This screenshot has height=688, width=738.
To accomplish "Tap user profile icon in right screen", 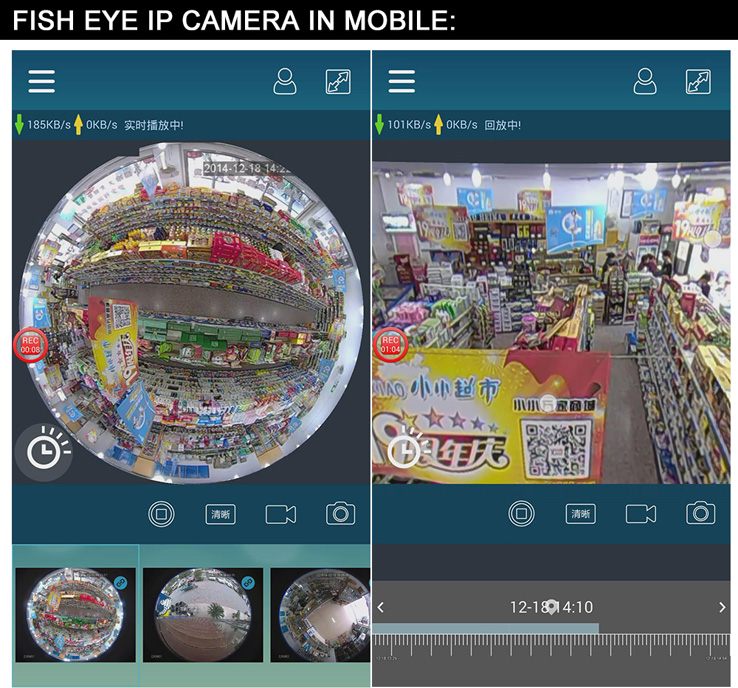I will (x=645, y=82).
